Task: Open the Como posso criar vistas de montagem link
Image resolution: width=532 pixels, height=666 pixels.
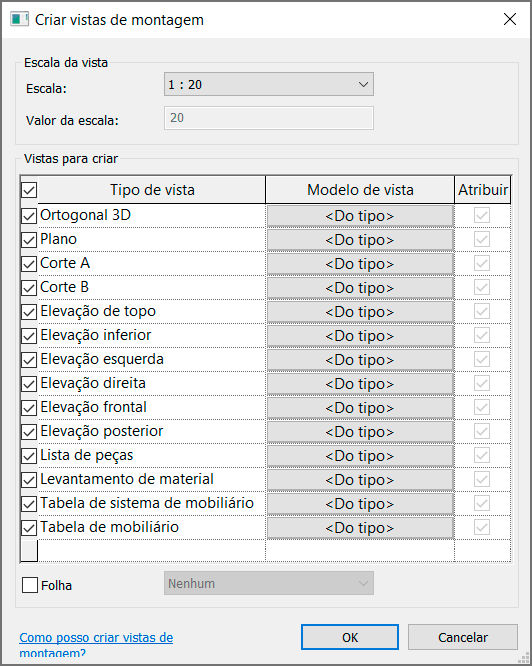Action: tap(96, 644)
